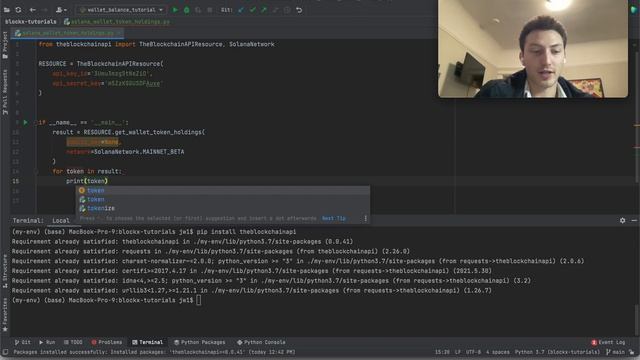The image size is (640, 360).
Task: Click the terminal vertical scrollbar
Action: [636, 320]
